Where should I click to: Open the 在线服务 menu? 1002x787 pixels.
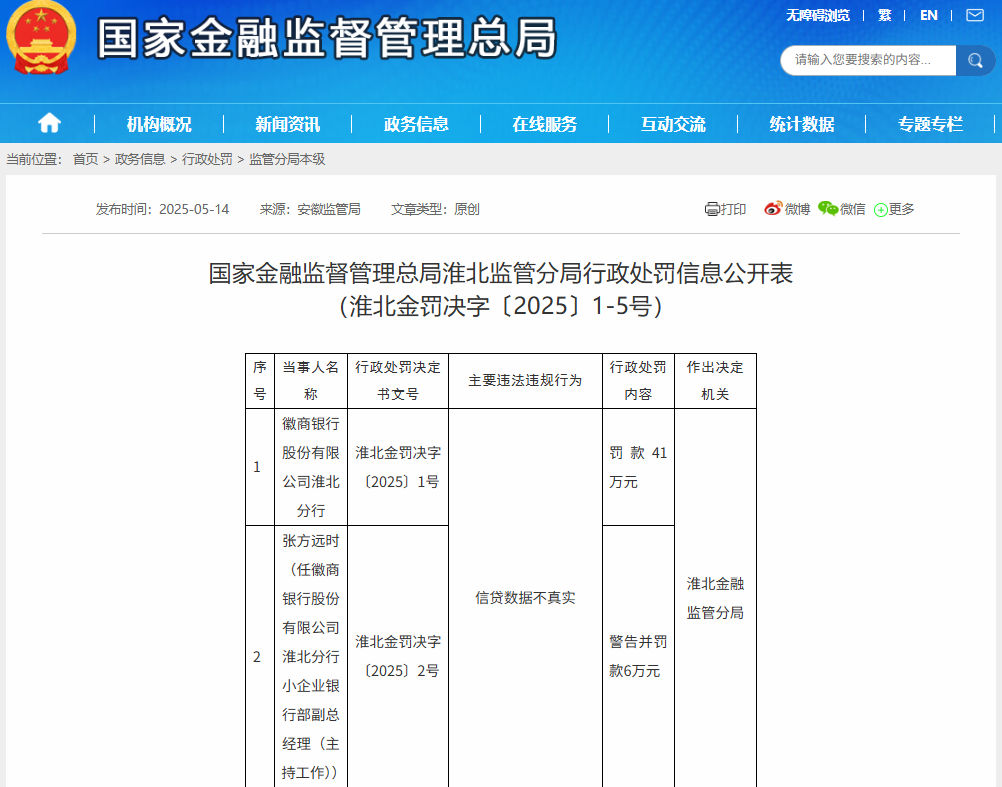(545, 124)
